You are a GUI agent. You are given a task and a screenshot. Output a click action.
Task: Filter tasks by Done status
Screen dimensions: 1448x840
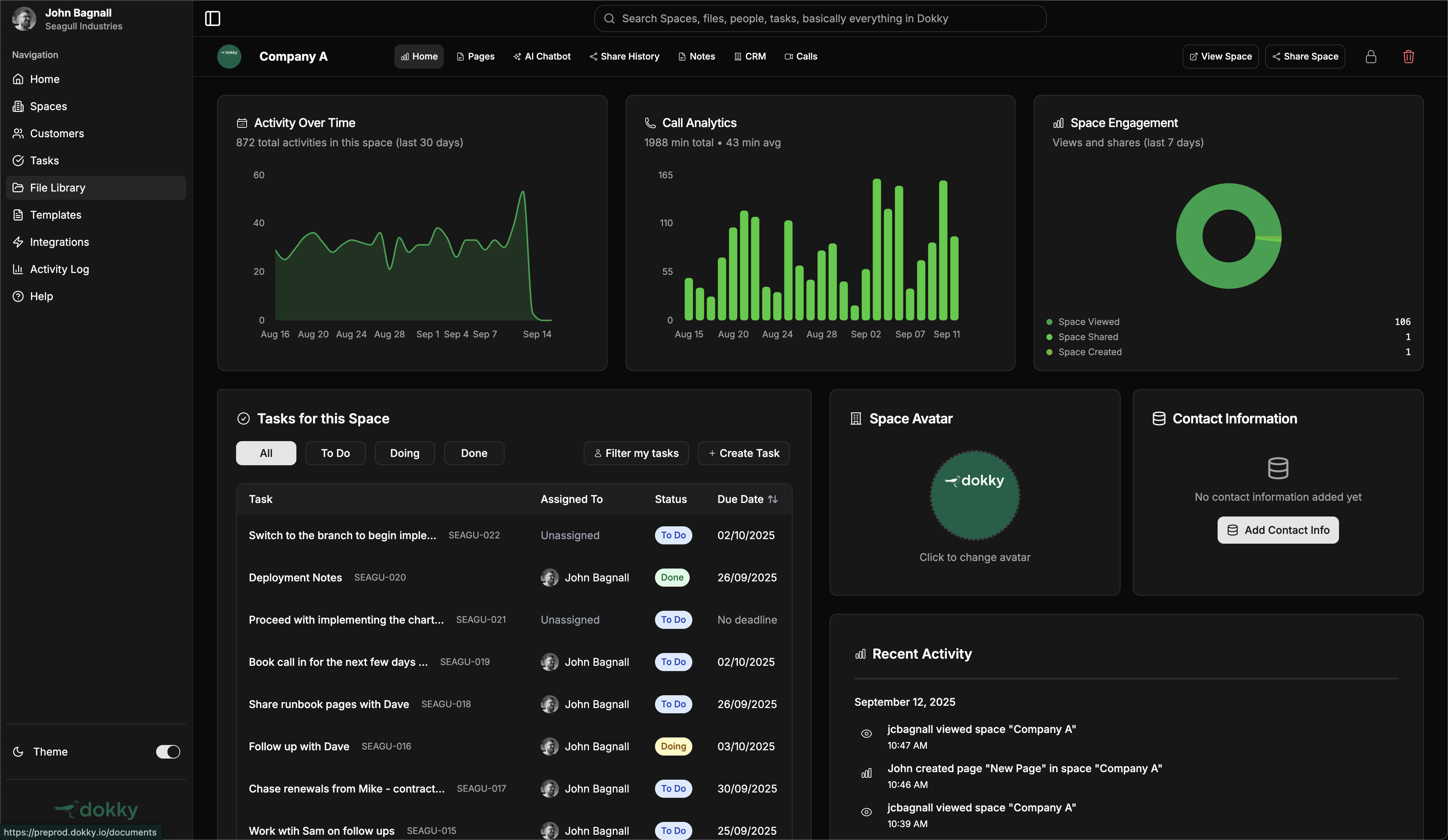pos(474,453)
